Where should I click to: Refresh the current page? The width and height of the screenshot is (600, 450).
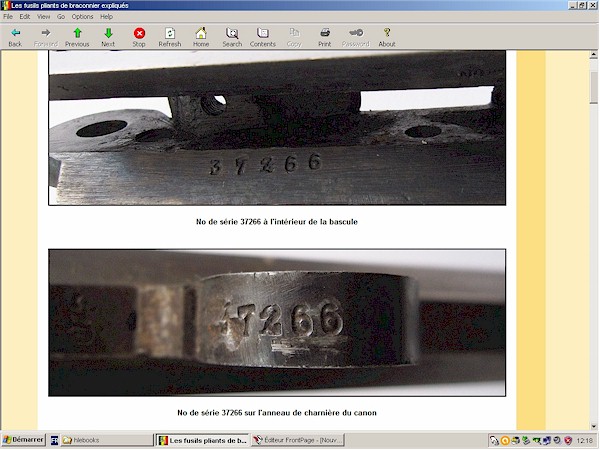[170, 37]
